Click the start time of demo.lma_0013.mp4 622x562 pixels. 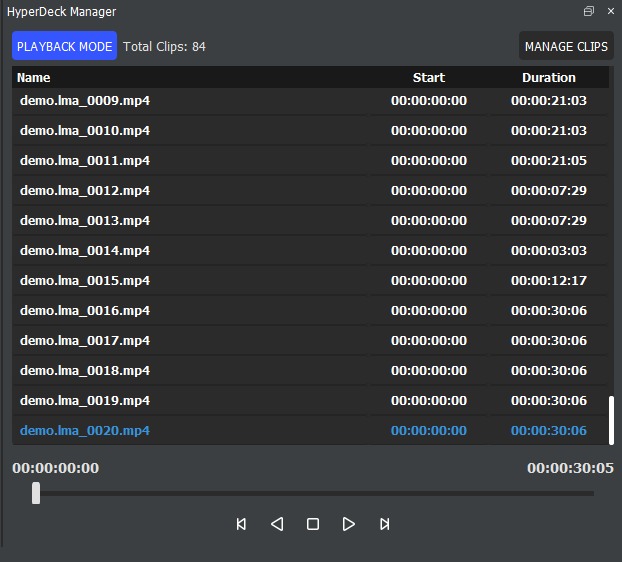click(x=429, y=221)
